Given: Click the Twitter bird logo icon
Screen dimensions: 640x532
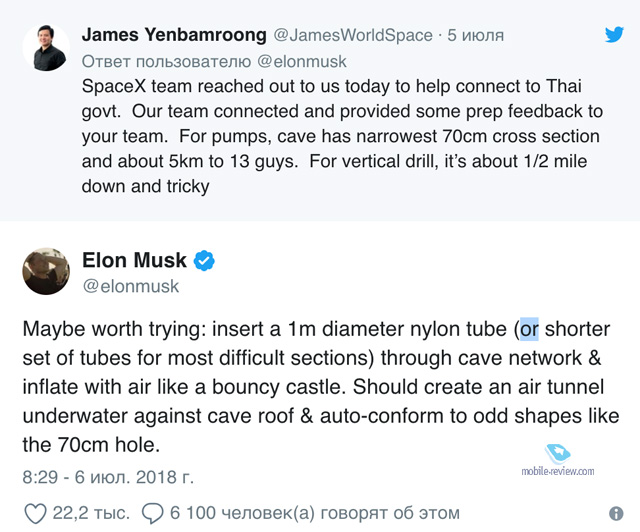Looking at the screenshot, I should [614, 35].
